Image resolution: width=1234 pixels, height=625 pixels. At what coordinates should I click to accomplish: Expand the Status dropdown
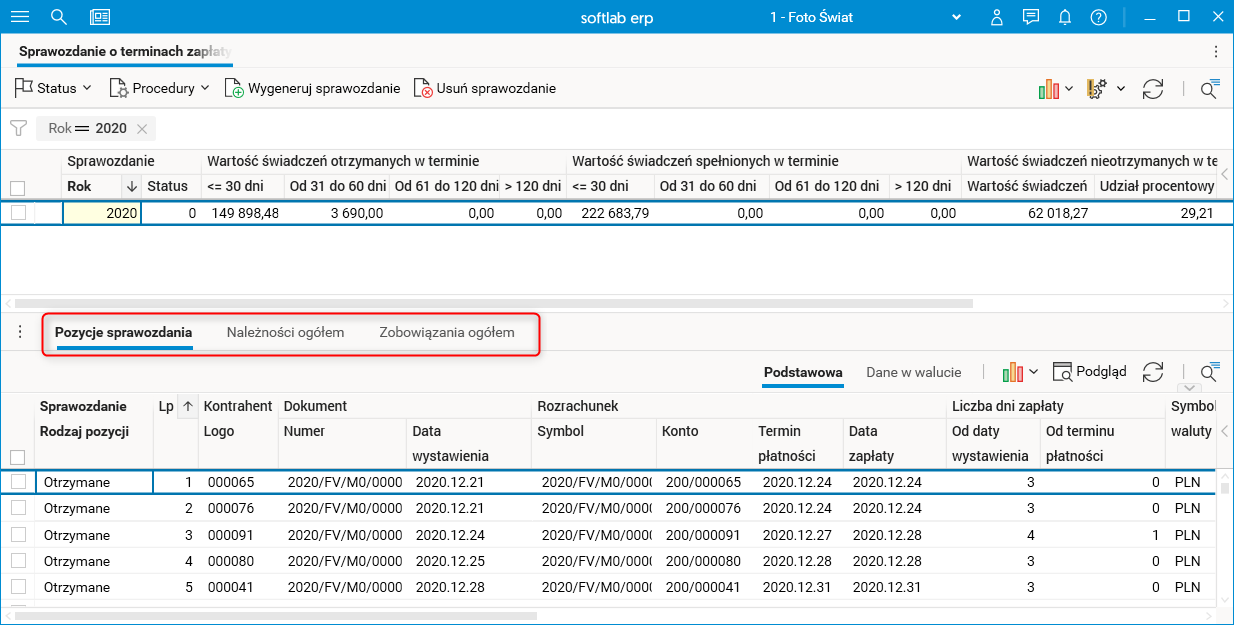coord(54,88)
